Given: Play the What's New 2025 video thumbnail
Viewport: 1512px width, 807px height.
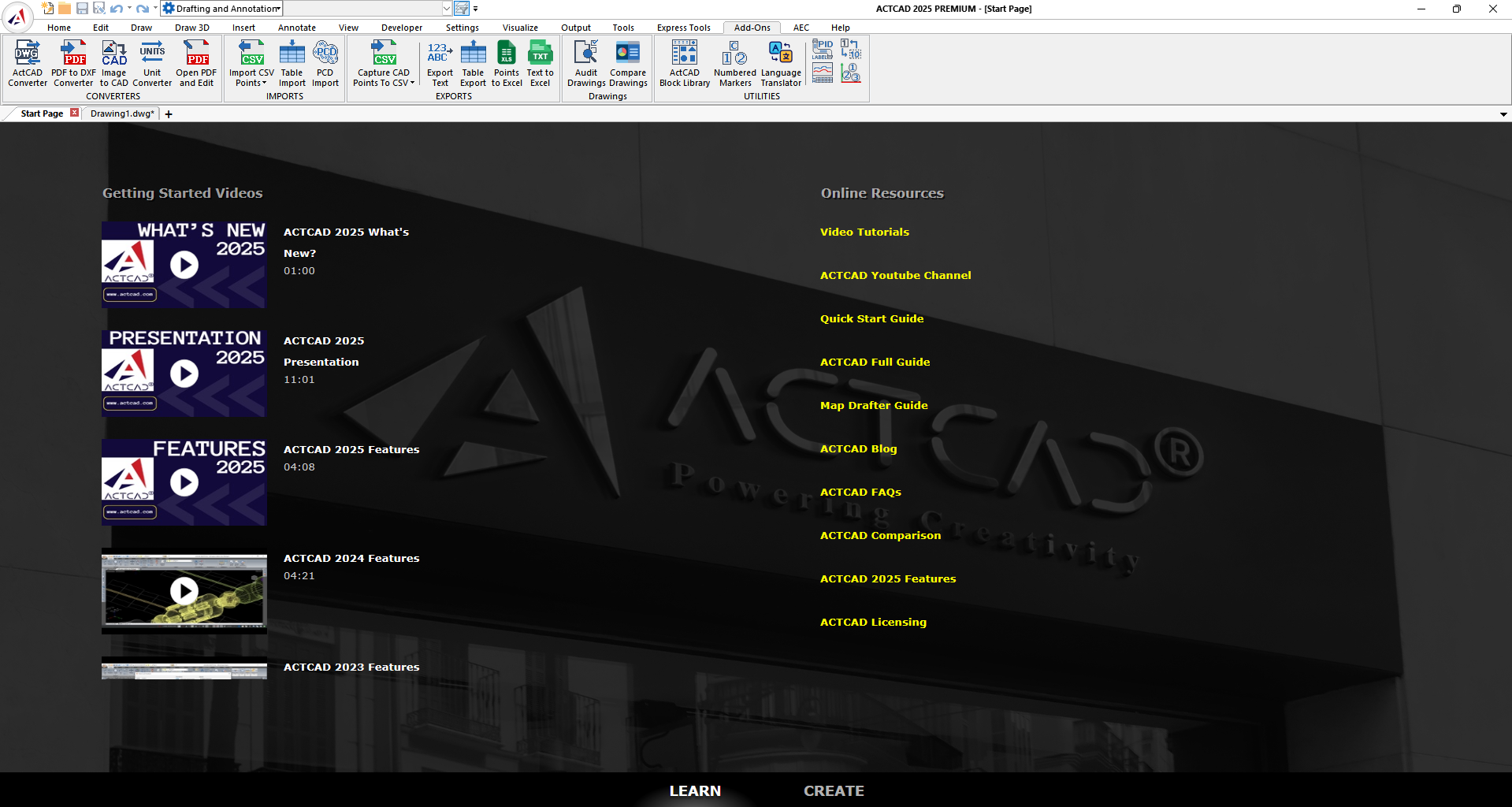Looking at the screenshot, I should (x=184, y=265).
